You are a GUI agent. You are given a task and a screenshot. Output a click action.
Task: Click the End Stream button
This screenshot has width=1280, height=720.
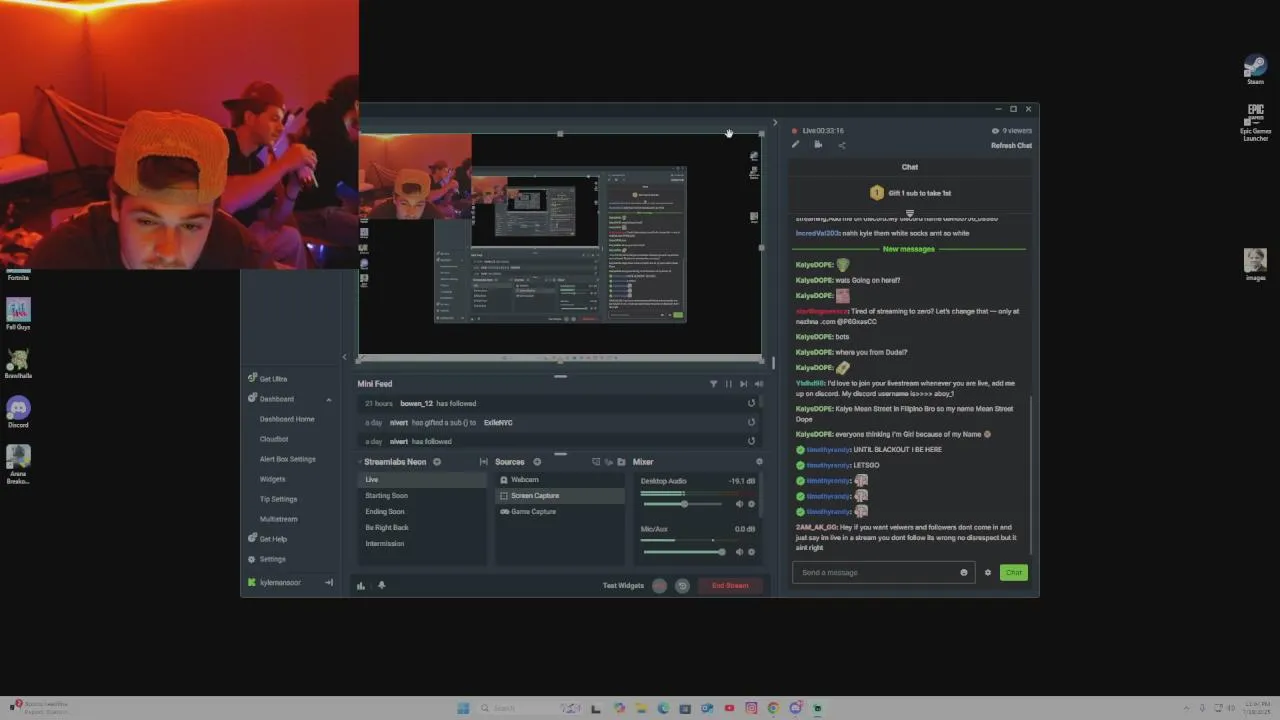730,585
